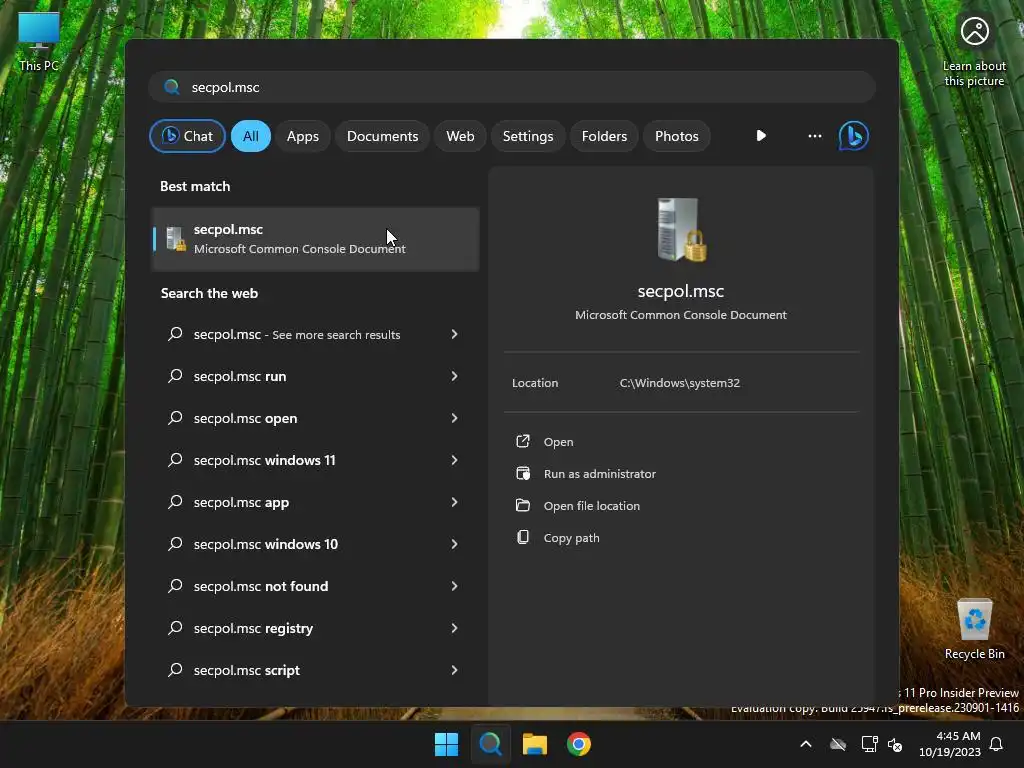1024x768 pixels.
Task: Click magnifier icon beside 'secpol.msc open'
Action: pos(175,418)
